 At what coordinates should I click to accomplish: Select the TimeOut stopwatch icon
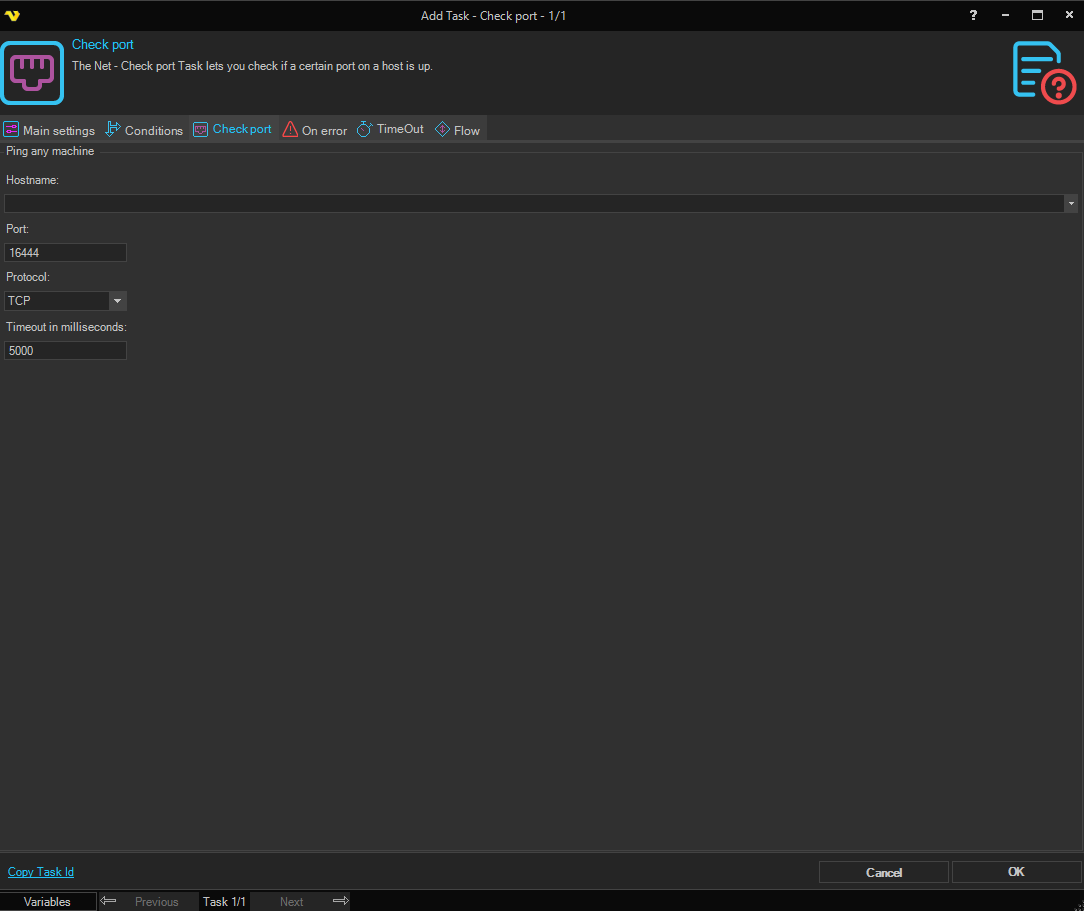click(365, 130)
